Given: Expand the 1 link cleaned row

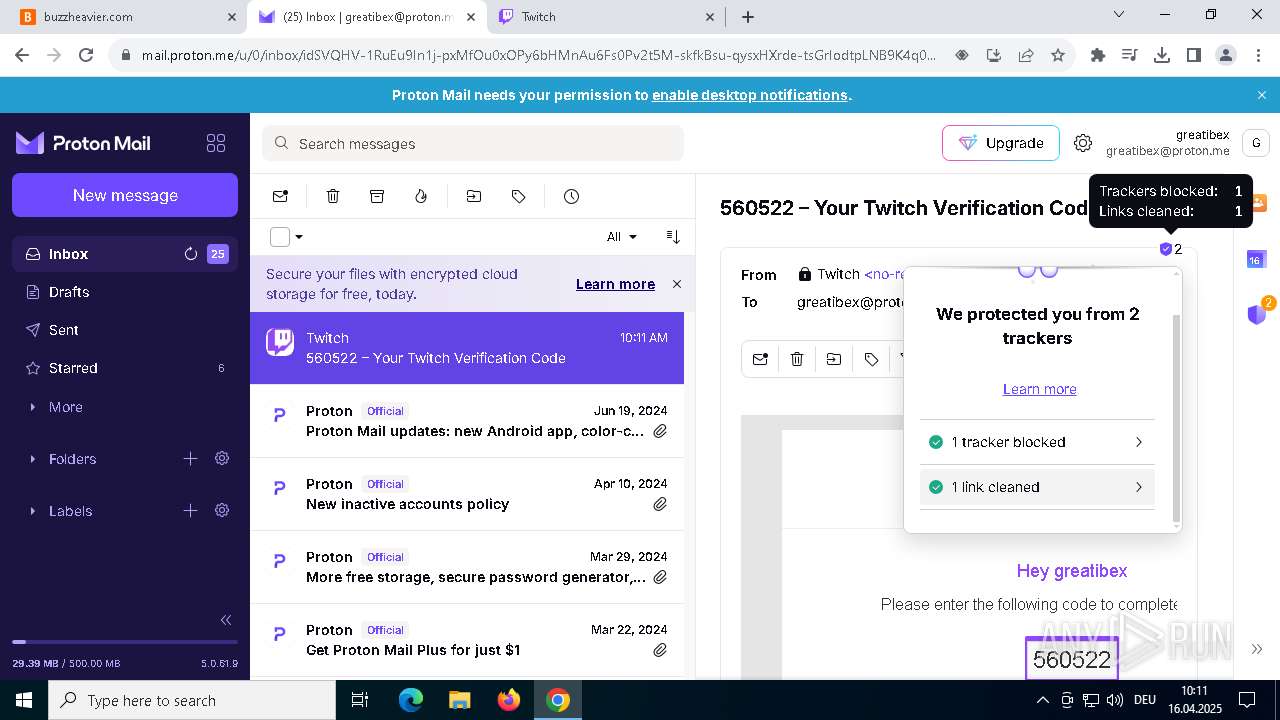Looking at the screenshot, I should [x=1037, y=487].
